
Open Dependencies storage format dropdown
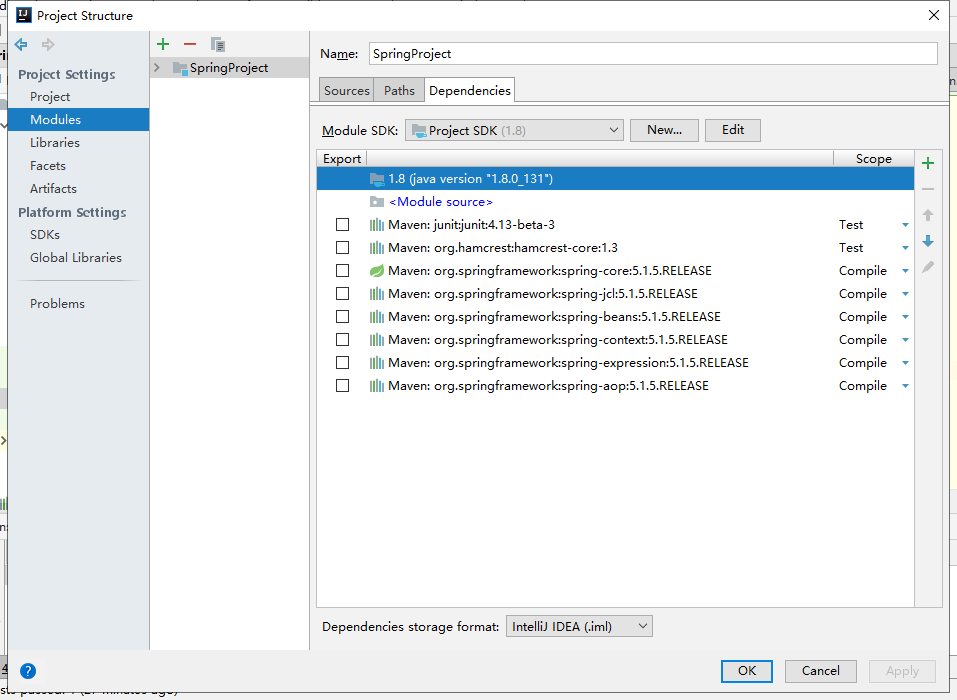(x=579, y=626)
